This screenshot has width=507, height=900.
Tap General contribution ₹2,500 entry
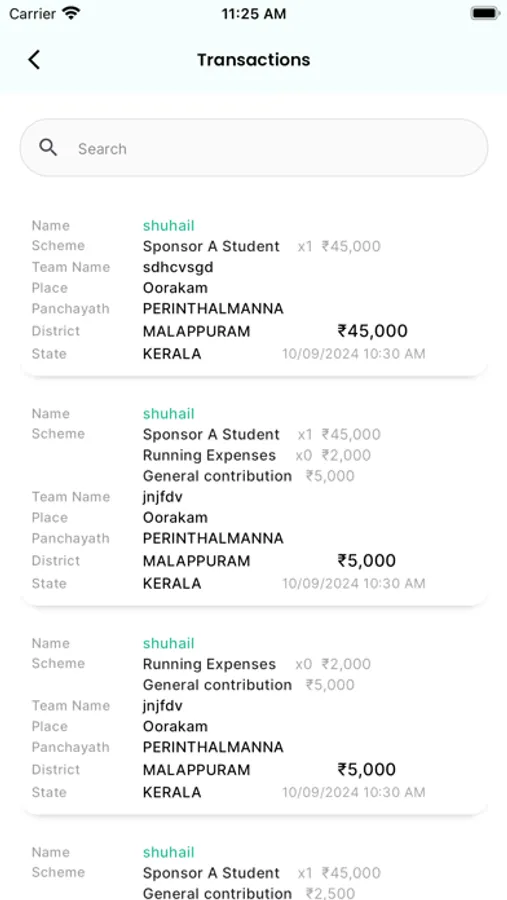[249, 893]
